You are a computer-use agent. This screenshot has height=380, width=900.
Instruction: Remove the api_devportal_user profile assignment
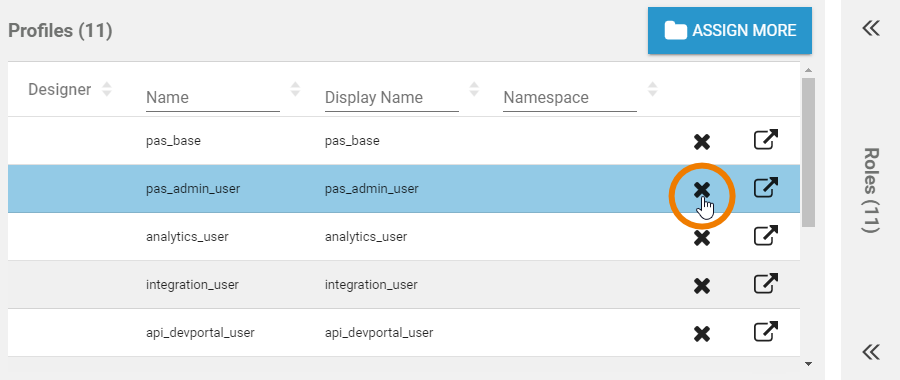(x=701, y=334)
